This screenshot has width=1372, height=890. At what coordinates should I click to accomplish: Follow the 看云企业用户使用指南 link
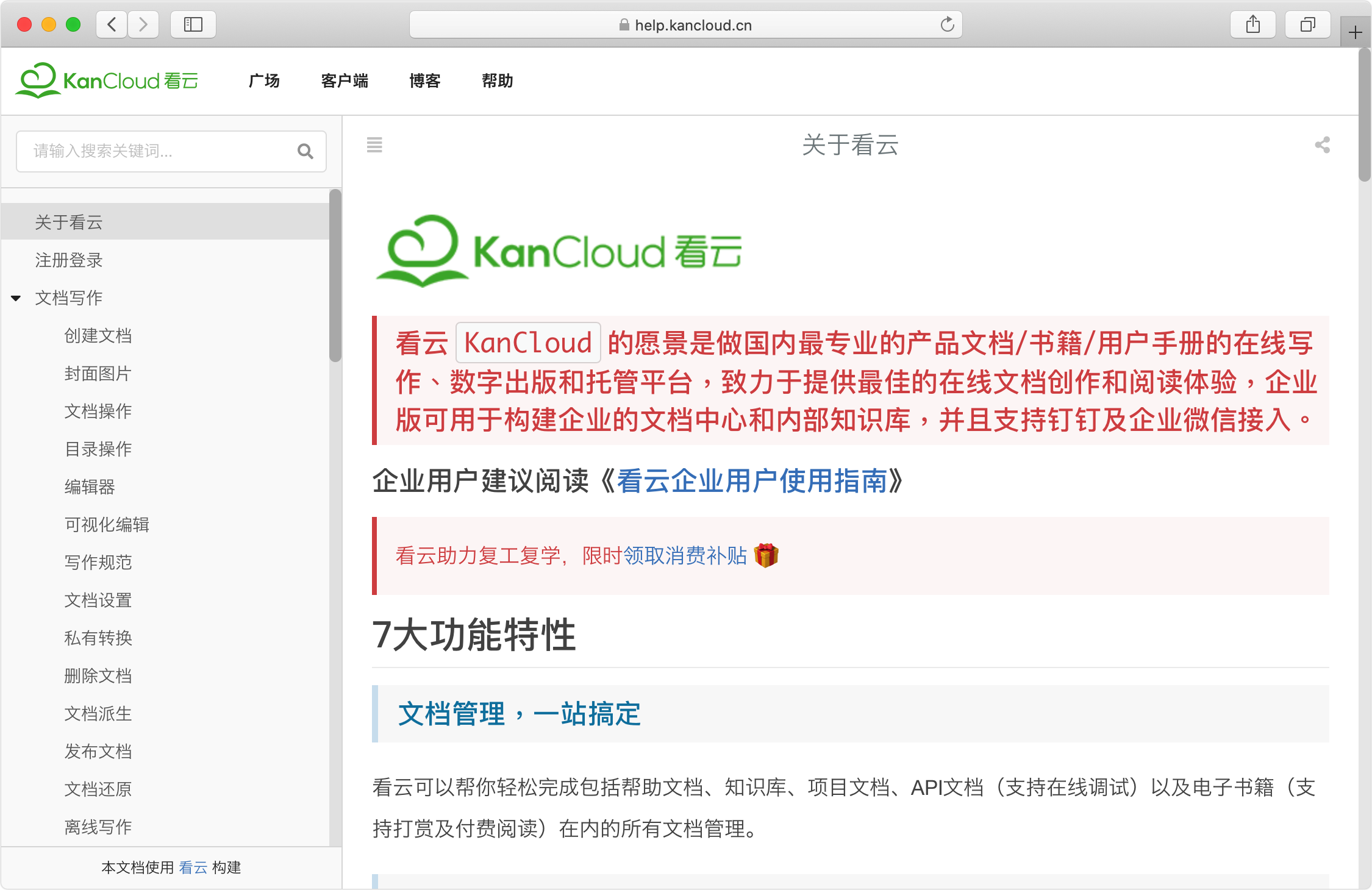pyautogui.click(x=752, y=481)
